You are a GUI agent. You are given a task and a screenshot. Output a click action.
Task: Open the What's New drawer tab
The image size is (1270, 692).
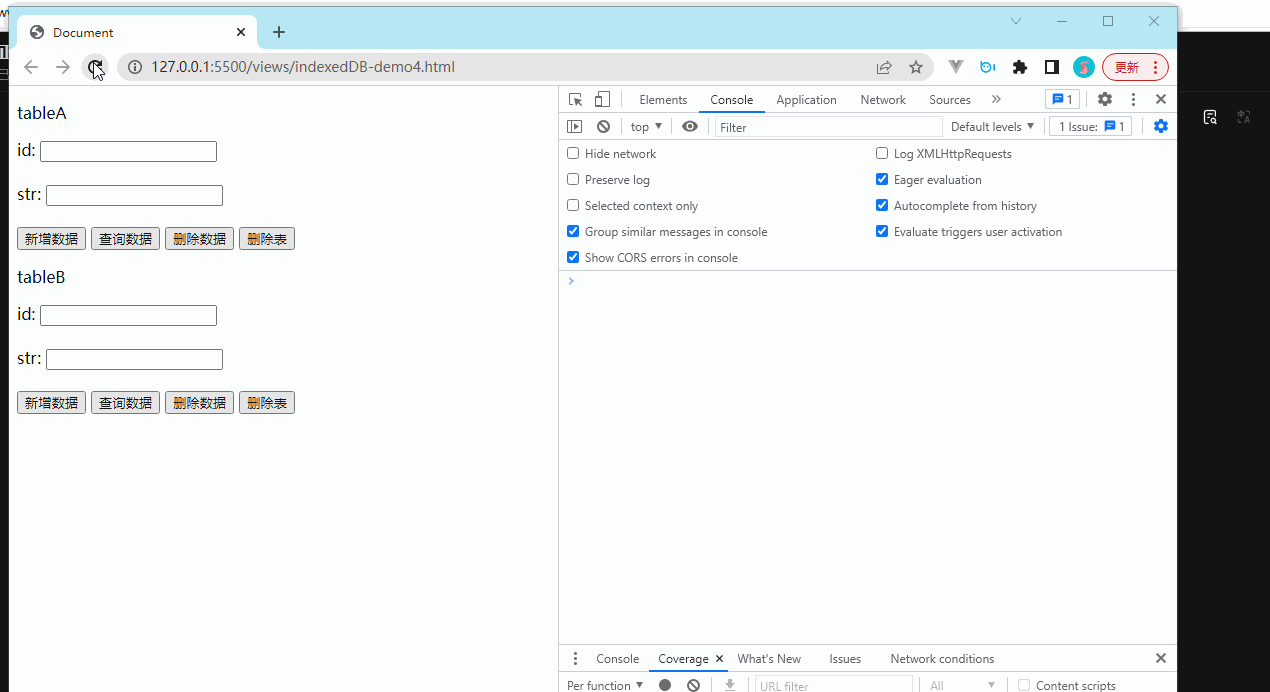point(769,658)
